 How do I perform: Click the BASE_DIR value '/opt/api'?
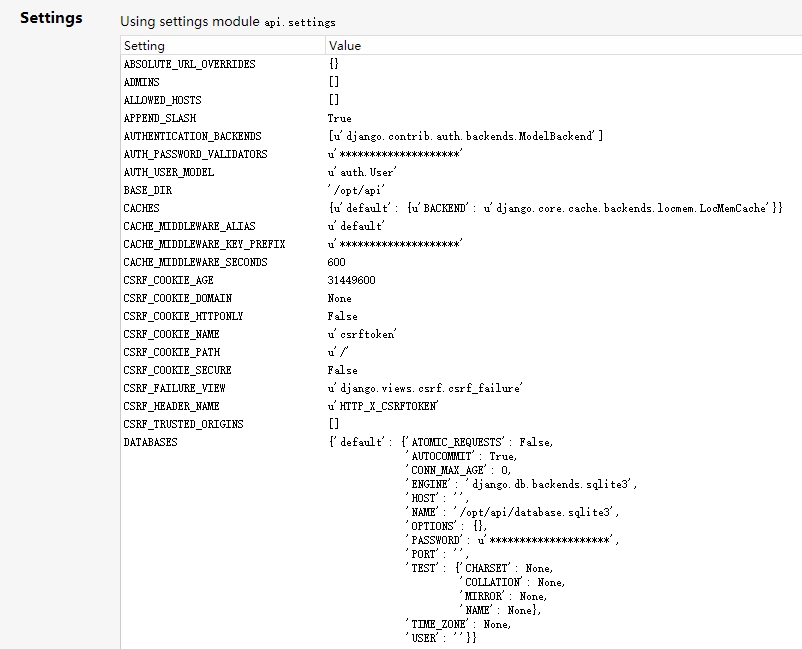pyautogui.click(x=356, y=190)
